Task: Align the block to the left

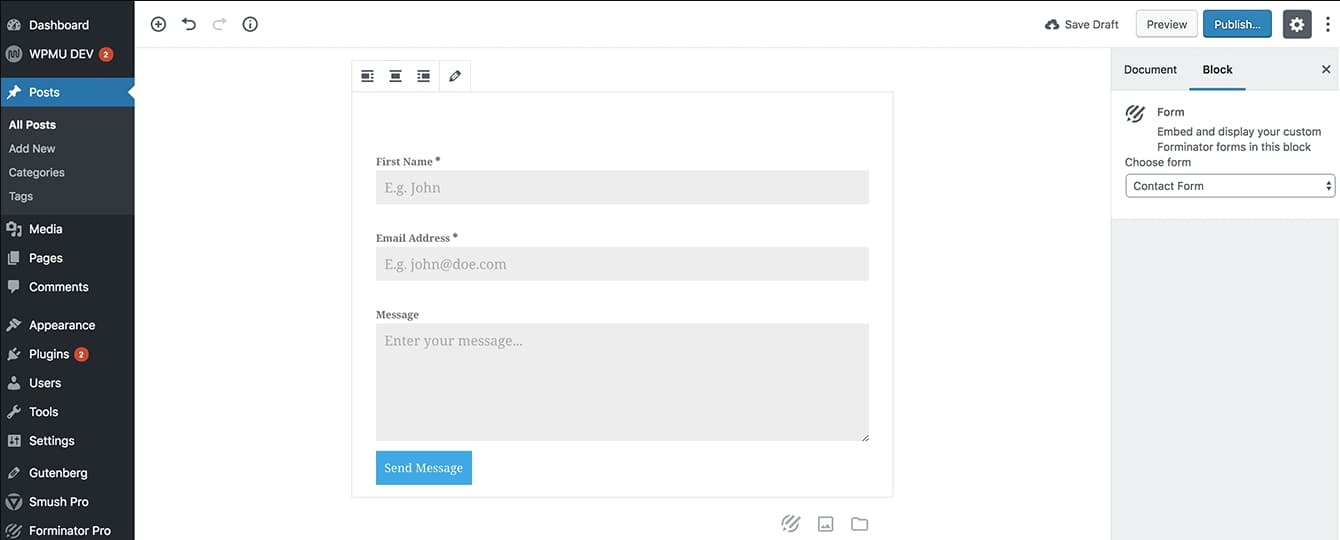Action: [x=367, y=76]
